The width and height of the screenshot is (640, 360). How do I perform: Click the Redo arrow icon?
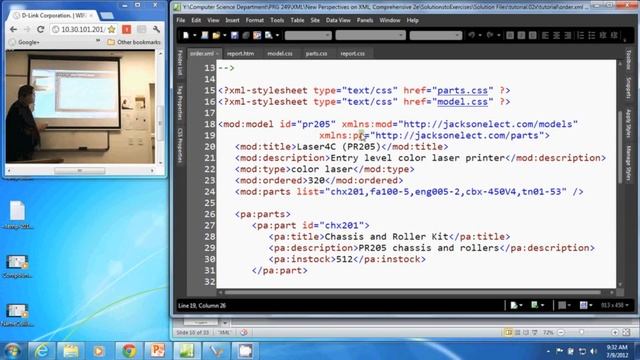coord(490,36)
